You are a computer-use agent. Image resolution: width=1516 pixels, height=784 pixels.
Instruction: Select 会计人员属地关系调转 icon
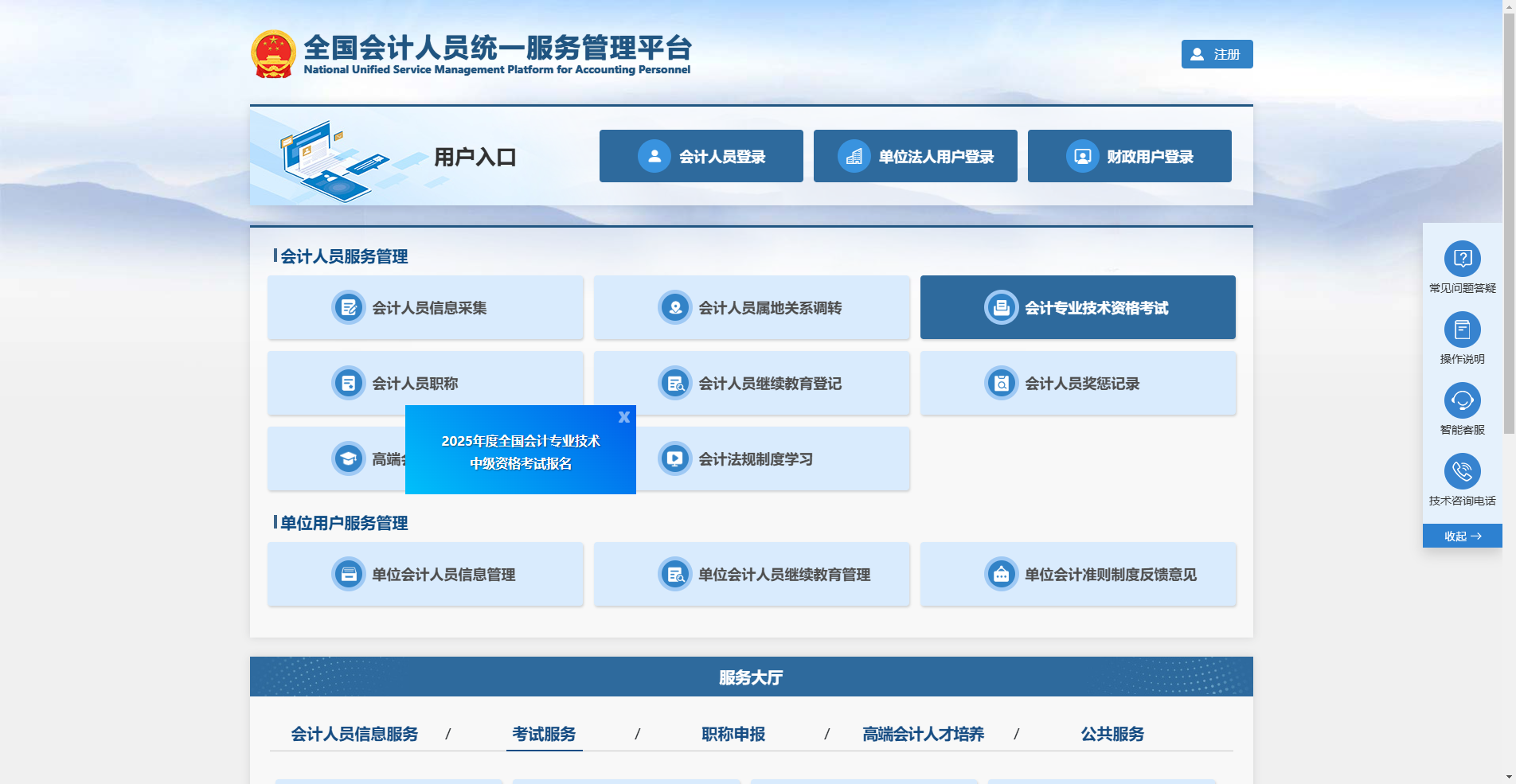(674, 308)
